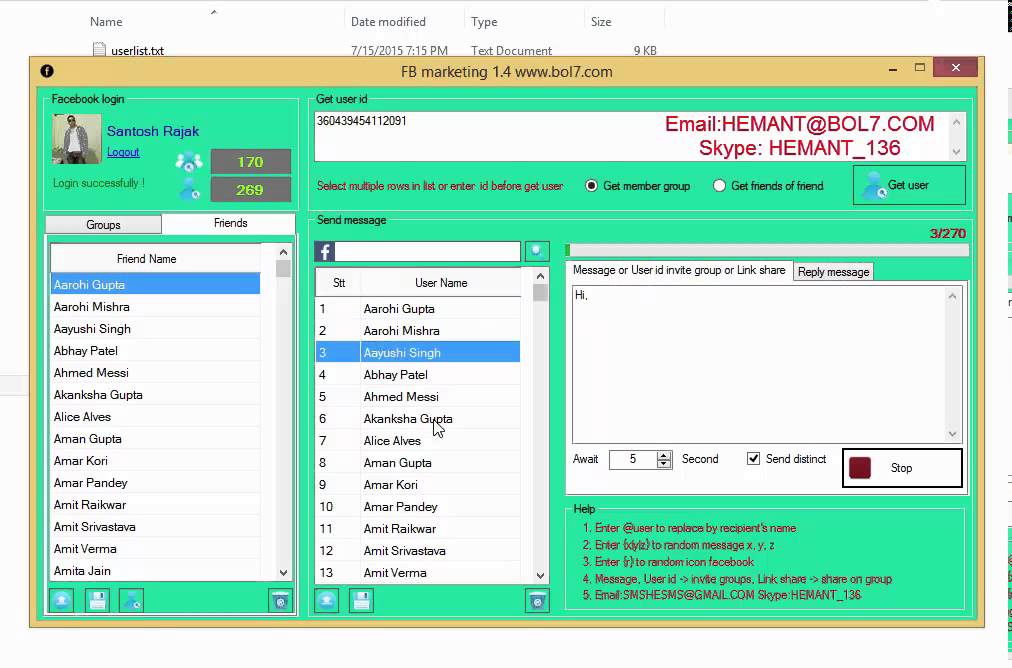Click the Friend Name list scroll-down arrow
The image size is (1012, 668).
click(283, 572)
